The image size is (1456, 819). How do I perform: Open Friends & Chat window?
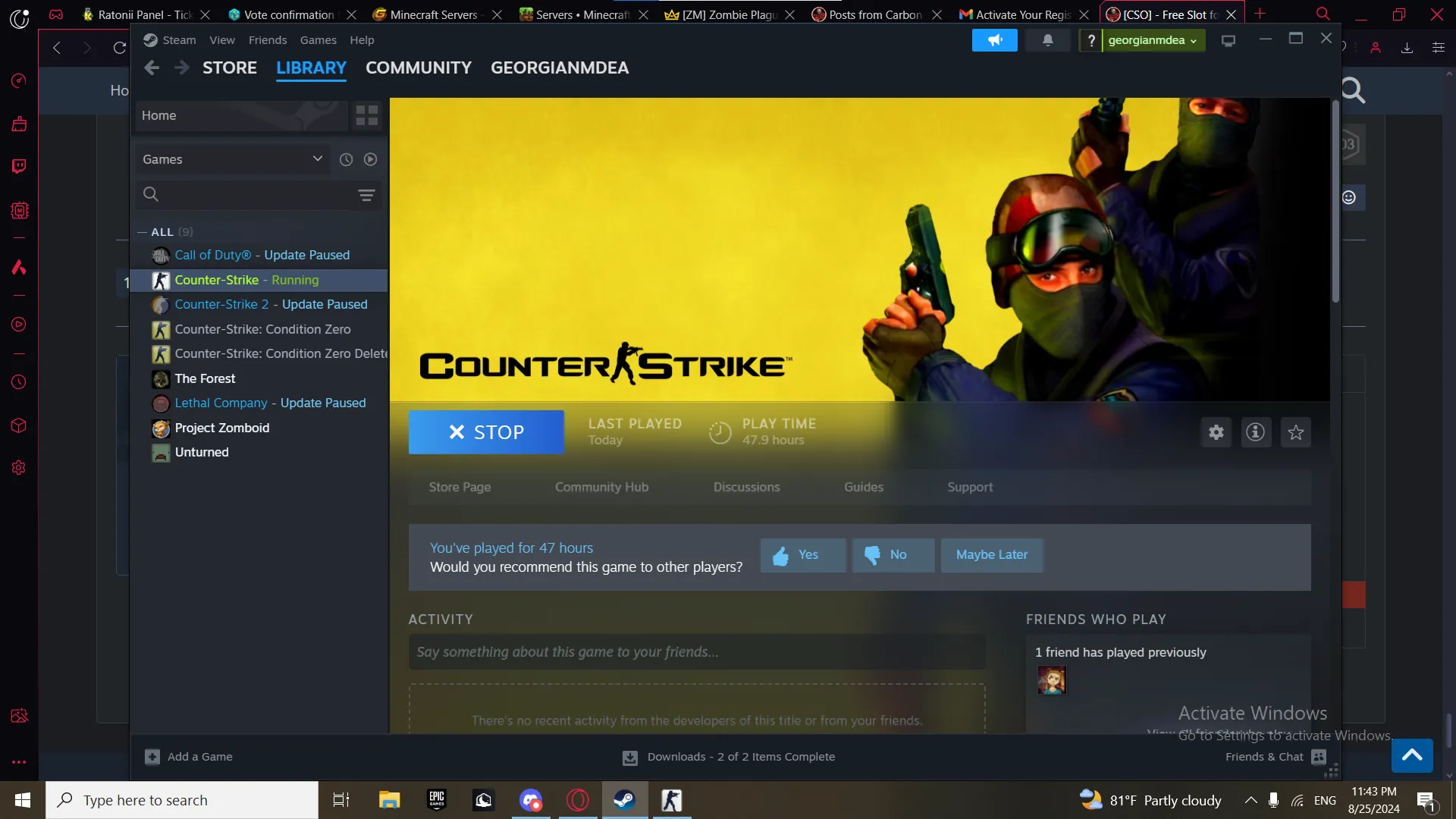click(1276, 757)
